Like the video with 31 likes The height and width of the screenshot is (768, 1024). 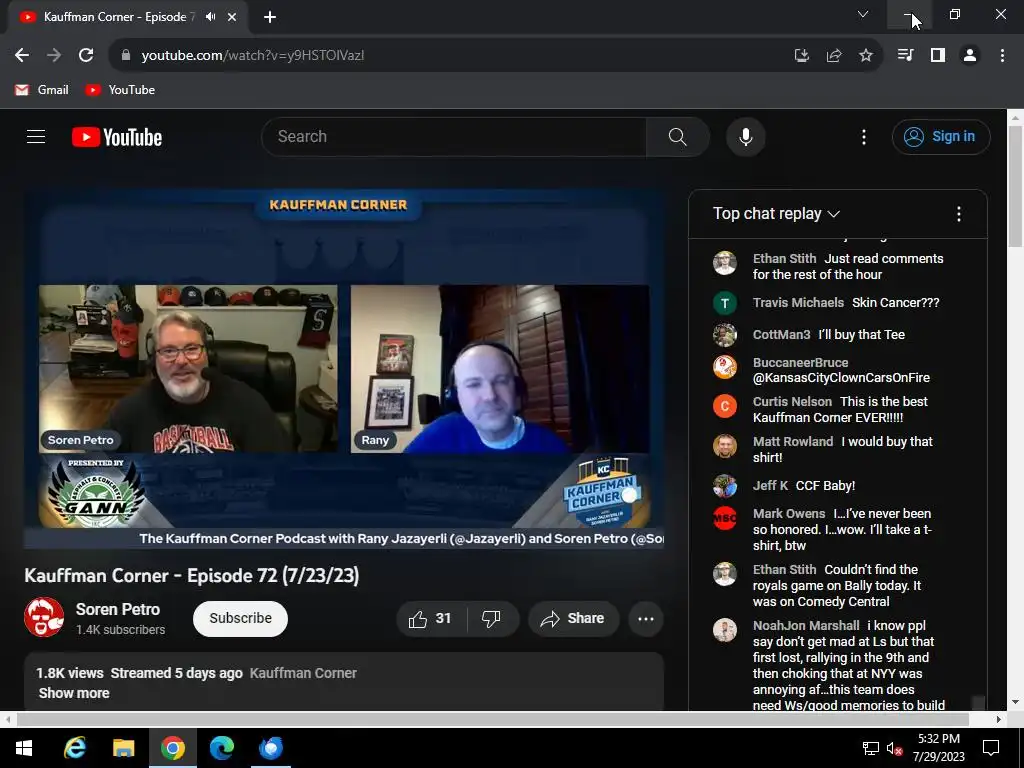point(430,618)
